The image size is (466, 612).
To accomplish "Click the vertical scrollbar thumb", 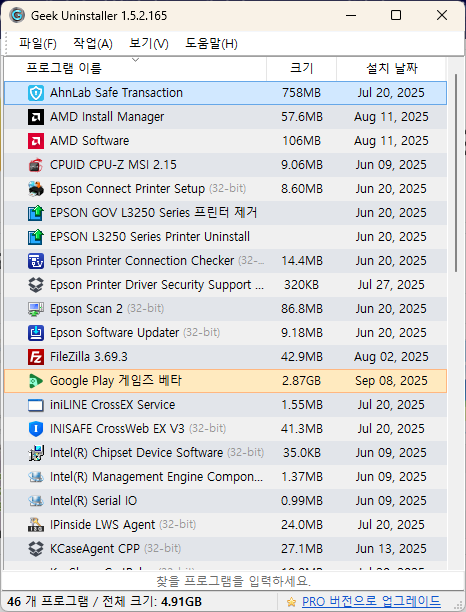I will coord(455,173).
